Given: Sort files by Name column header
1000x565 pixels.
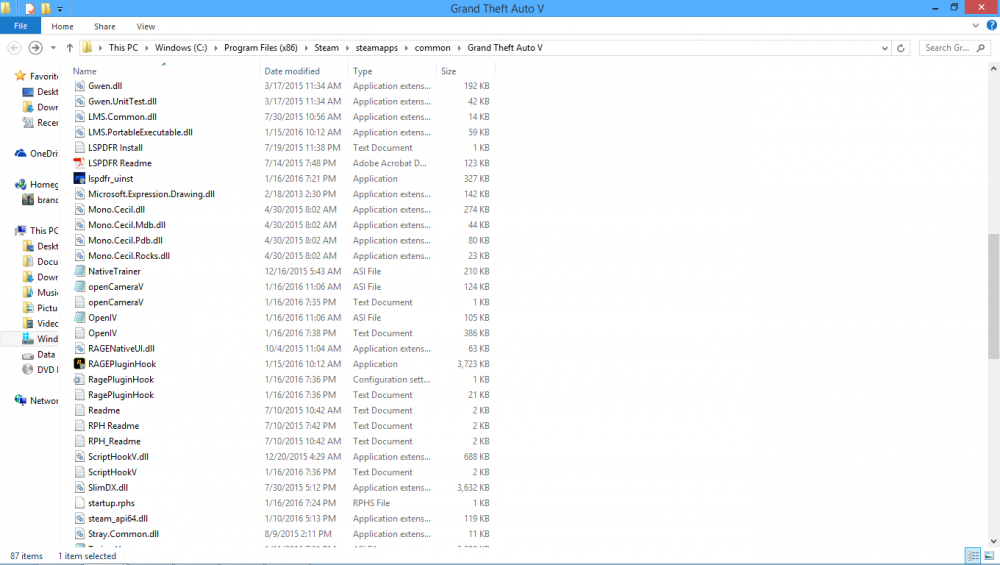Looking at the screenshot, I should pyautogui.click(x=165, y=71).
